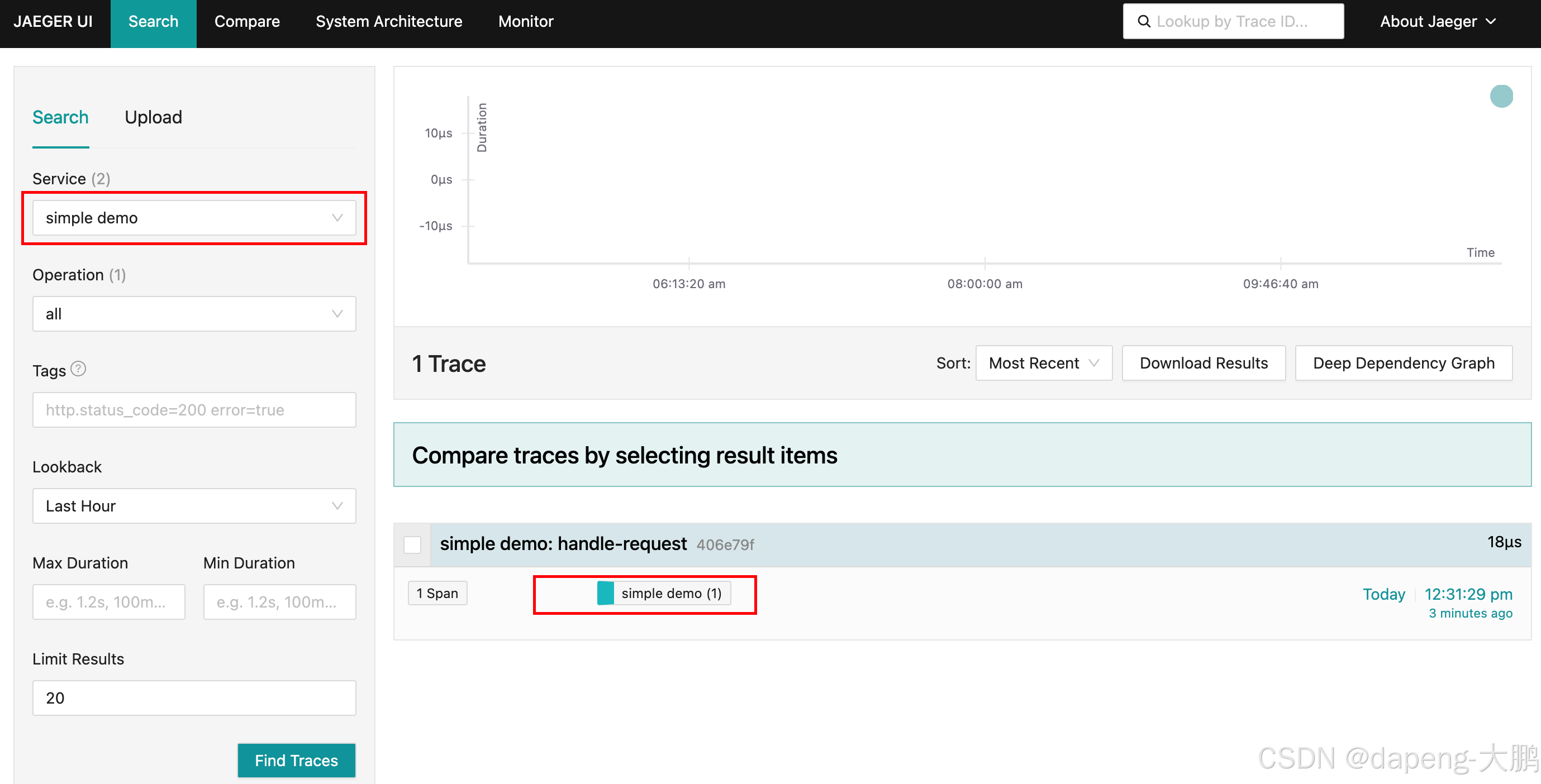This screenshot has height=784, width=1541.
Task: Open the Lookback Last Hour dropdown
Action: [x=194, y=506]
